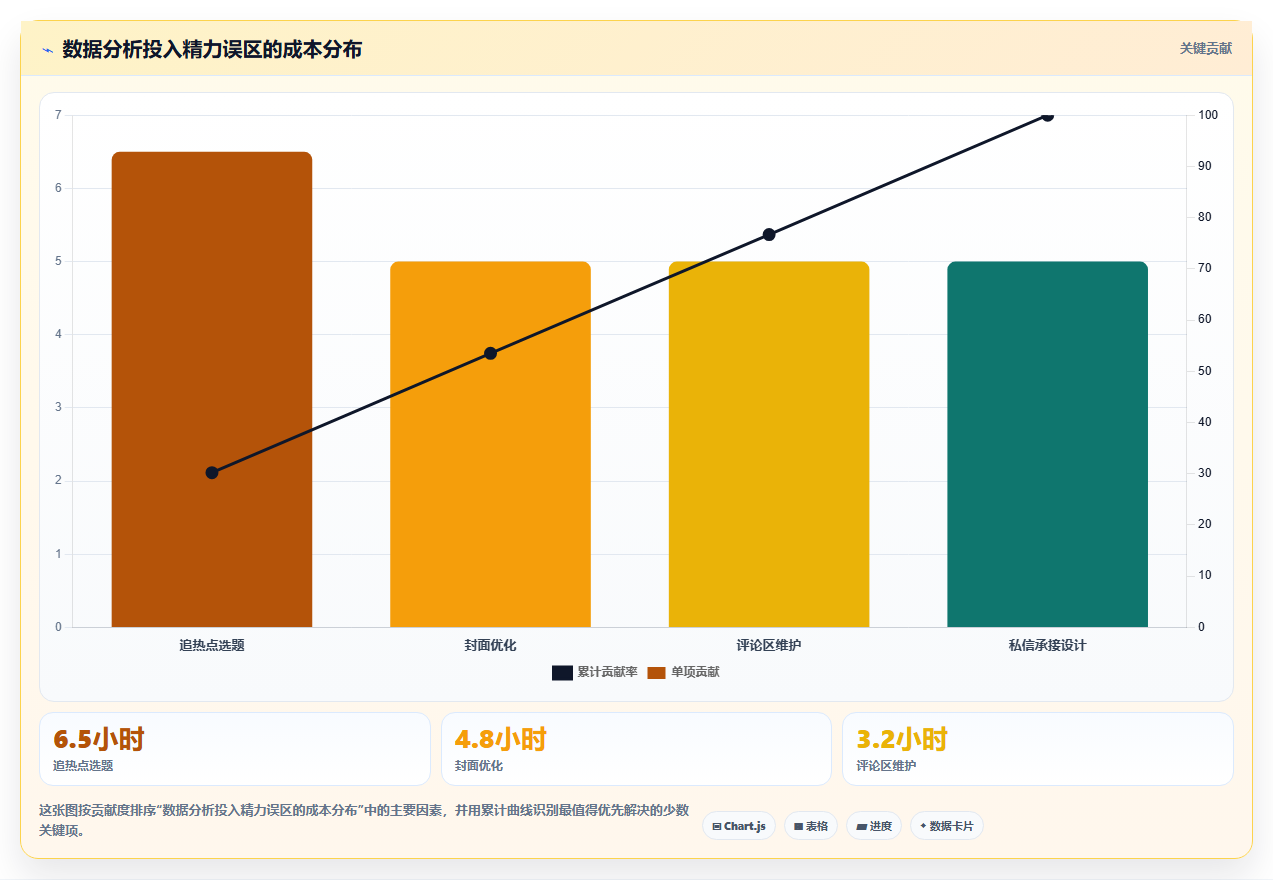Click the cumulative line point above 评论区维护
This screenshot has width=1273, height=880.
769,234
